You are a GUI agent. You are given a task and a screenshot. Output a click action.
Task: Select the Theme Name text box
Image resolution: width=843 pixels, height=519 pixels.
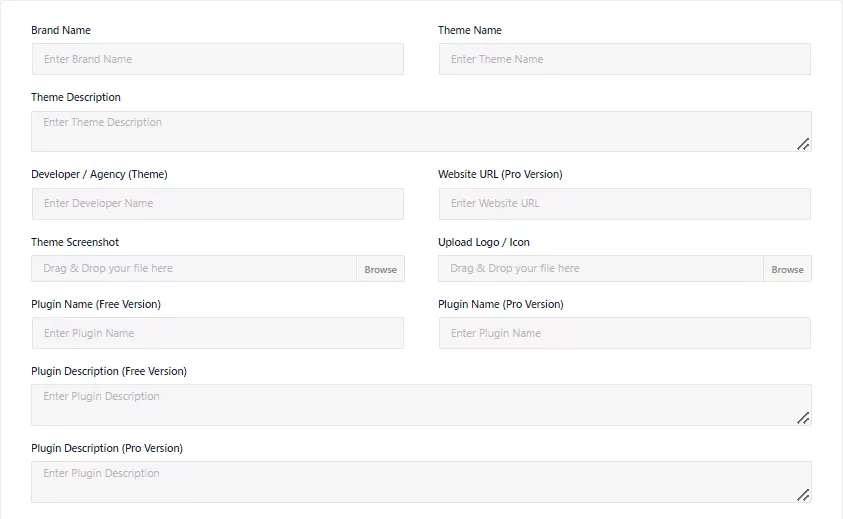625,59
